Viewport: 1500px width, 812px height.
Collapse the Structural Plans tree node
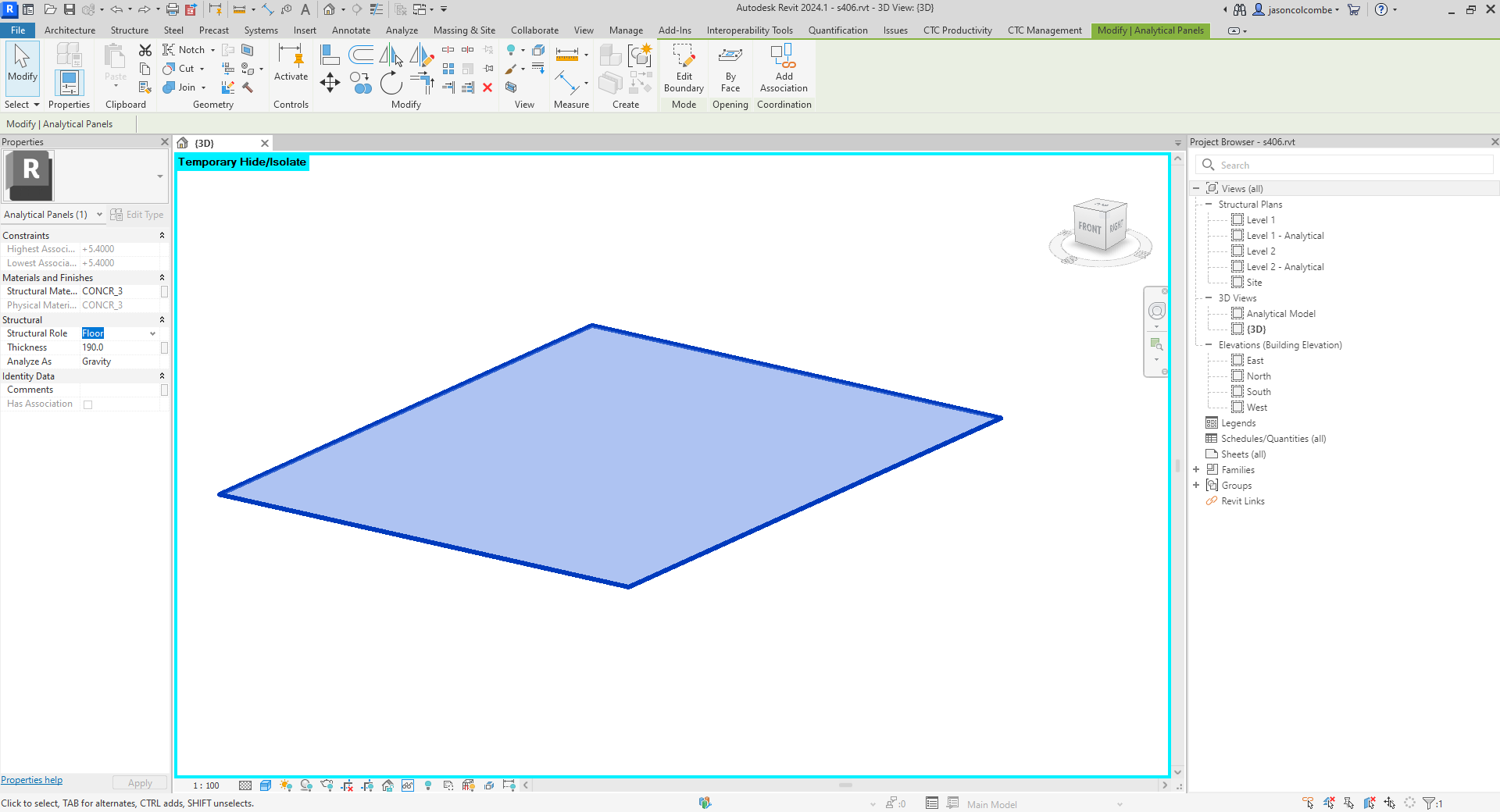(1209, 205)
